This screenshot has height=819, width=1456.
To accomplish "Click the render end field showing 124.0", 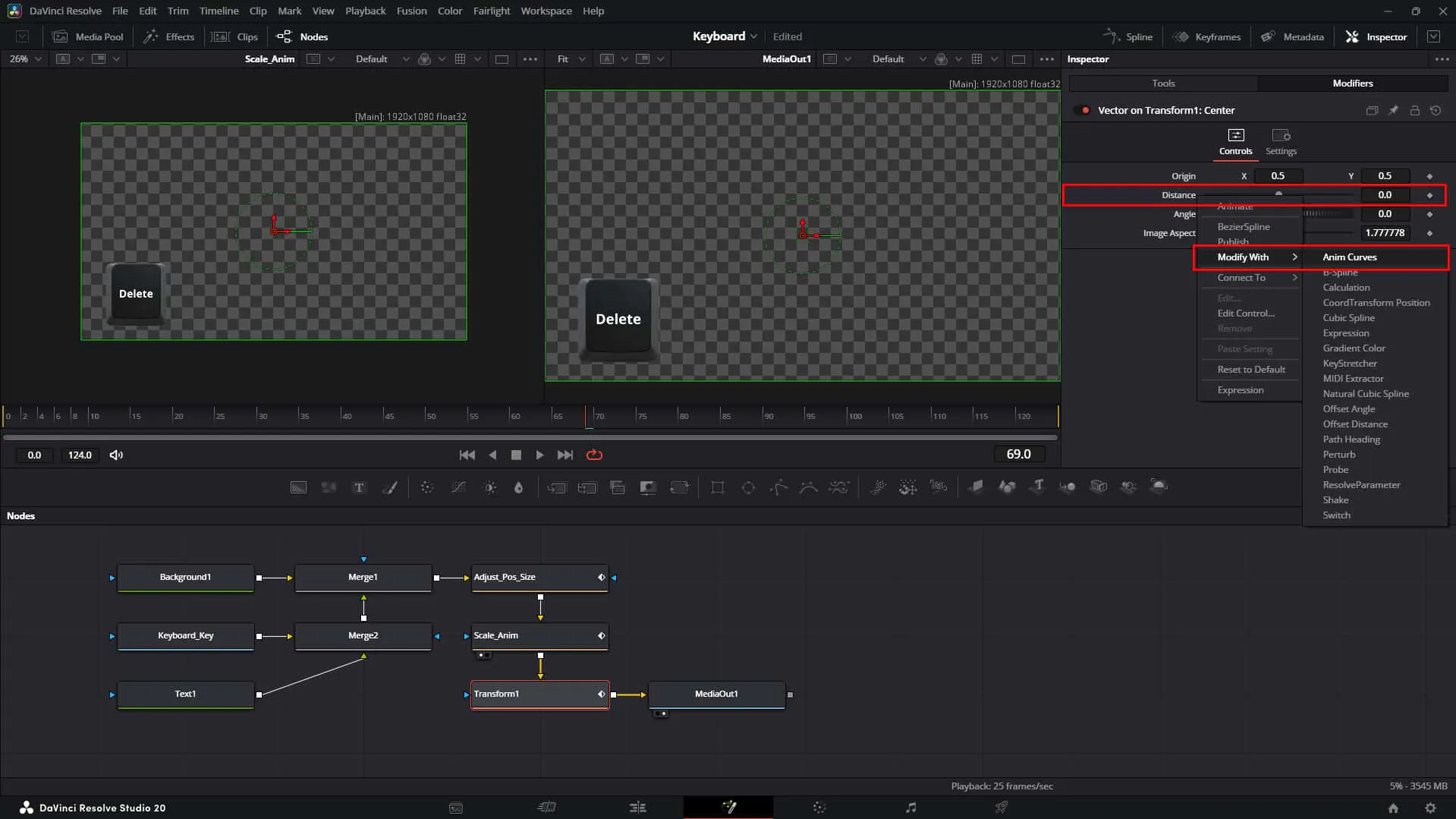I will pyautogui.click(x=80, y=455).
